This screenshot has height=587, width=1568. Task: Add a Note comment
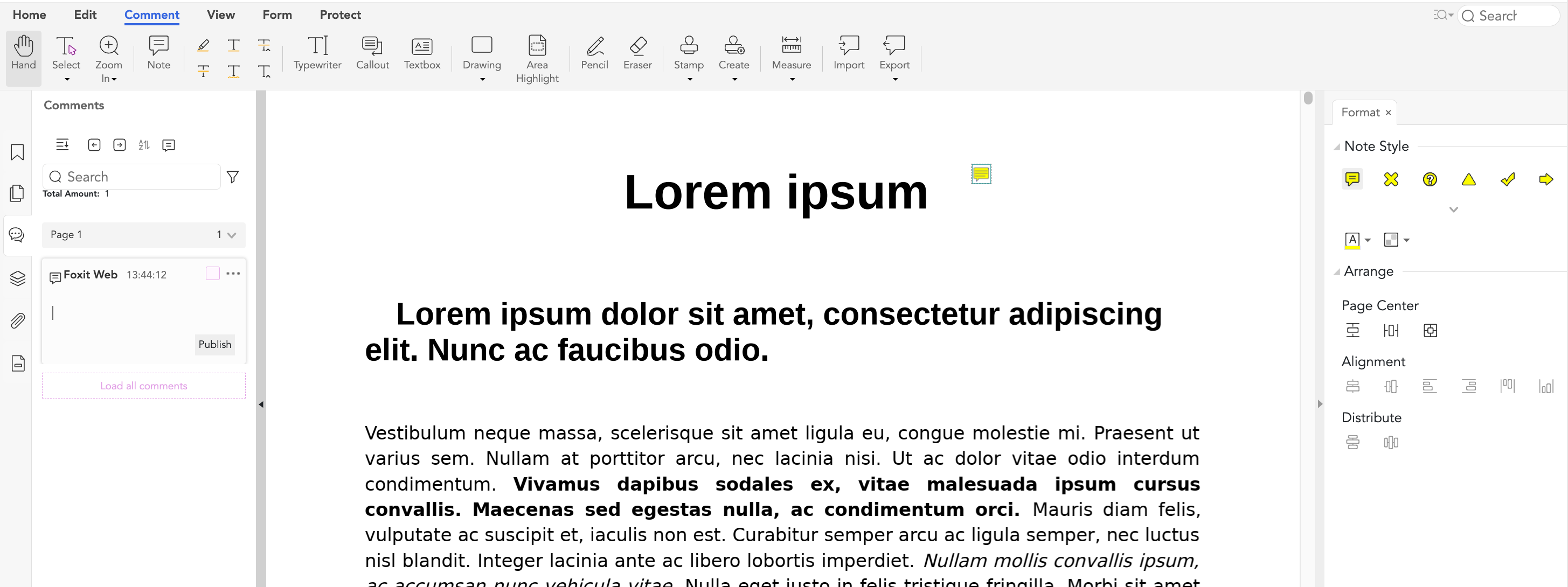click(158, 53)
